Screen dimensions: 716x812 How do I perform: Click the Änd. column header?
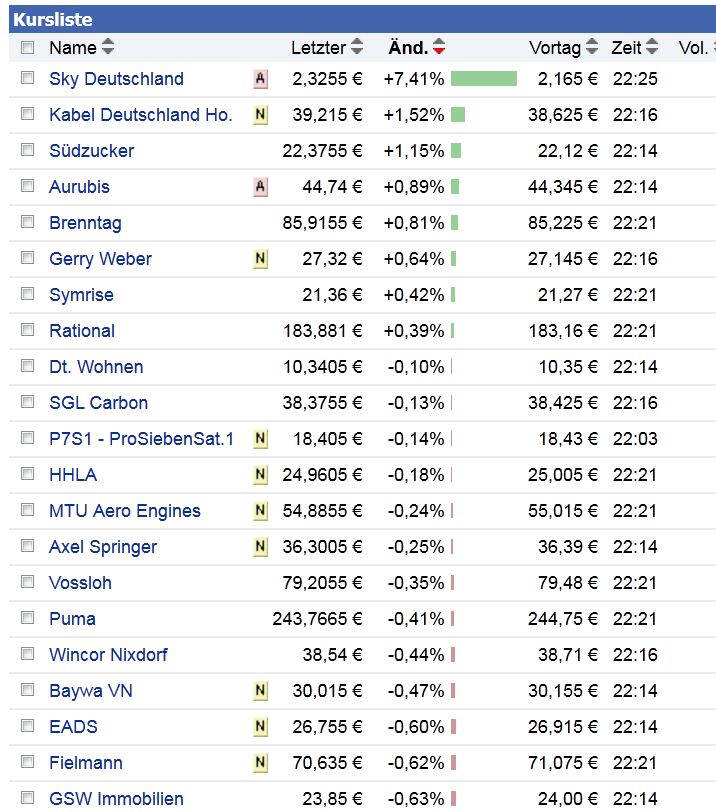[x=408, y=47]
